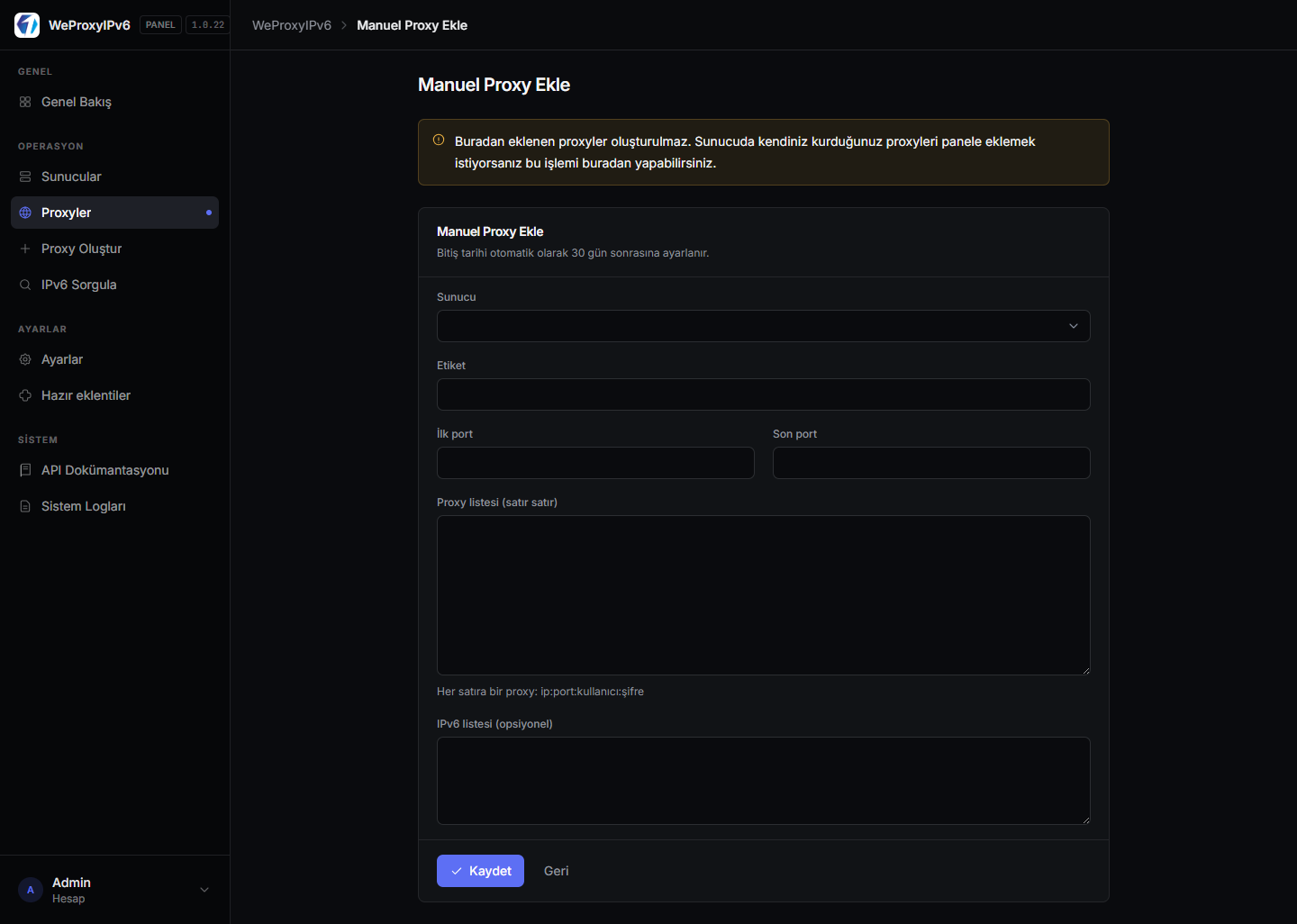Click hint text 'Her satıra bir proxy'
Screen dimensions: 1297x924
tap(540, 692)
